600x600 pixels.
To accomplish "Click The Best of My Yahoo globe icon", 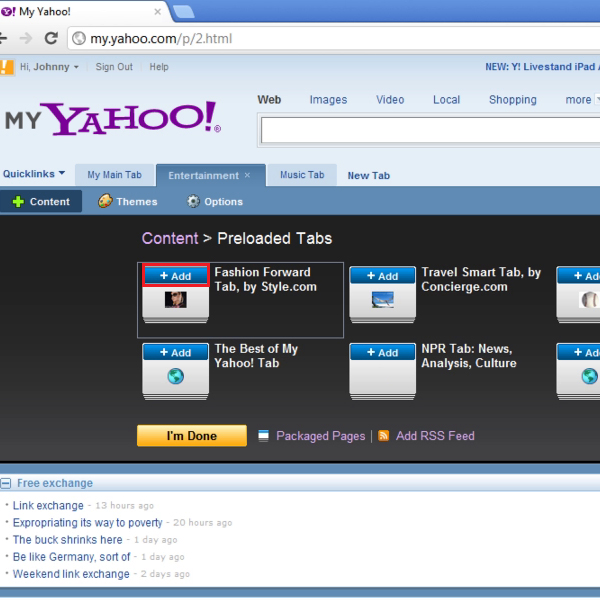I will pyautogui.click(x=176, y=376).
